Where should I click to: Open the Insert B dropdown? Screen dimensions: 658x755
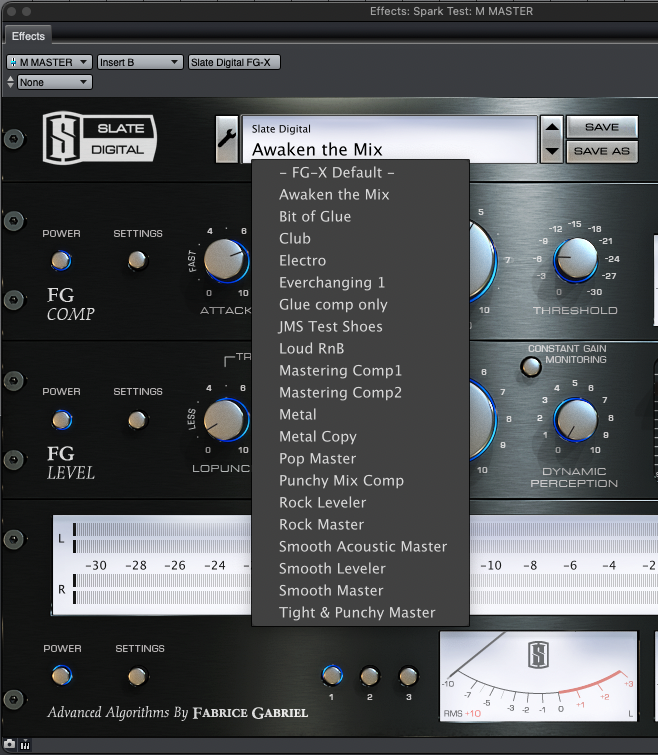click(x=140, y=62)
